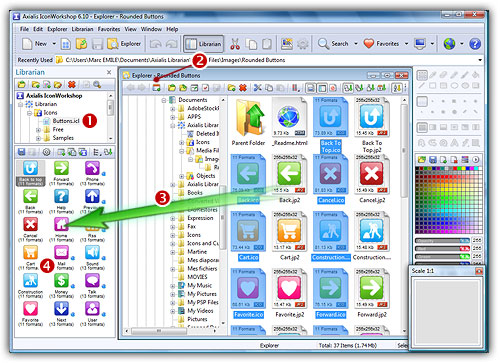This screenshot has width=500, height=363.
Task: Open the Favorites menu in menu bar
Action: [x=109, y=29]
